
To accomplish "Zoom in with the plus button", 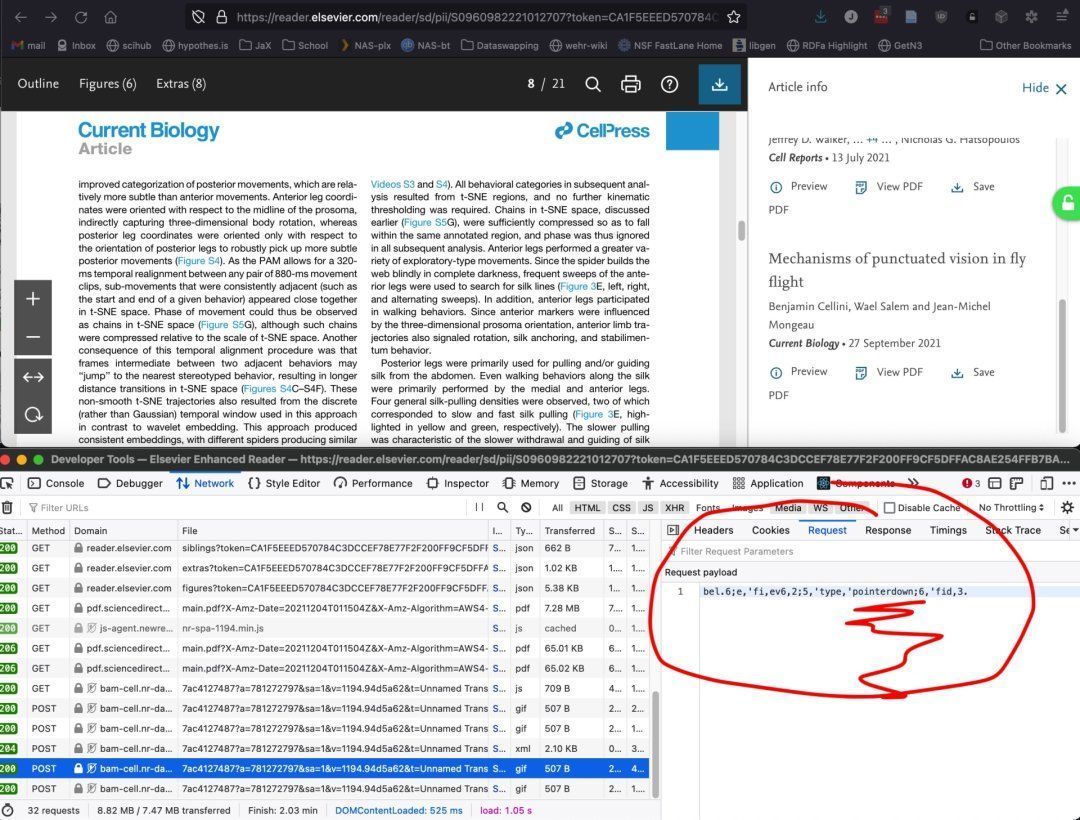I will pos(33,299).
